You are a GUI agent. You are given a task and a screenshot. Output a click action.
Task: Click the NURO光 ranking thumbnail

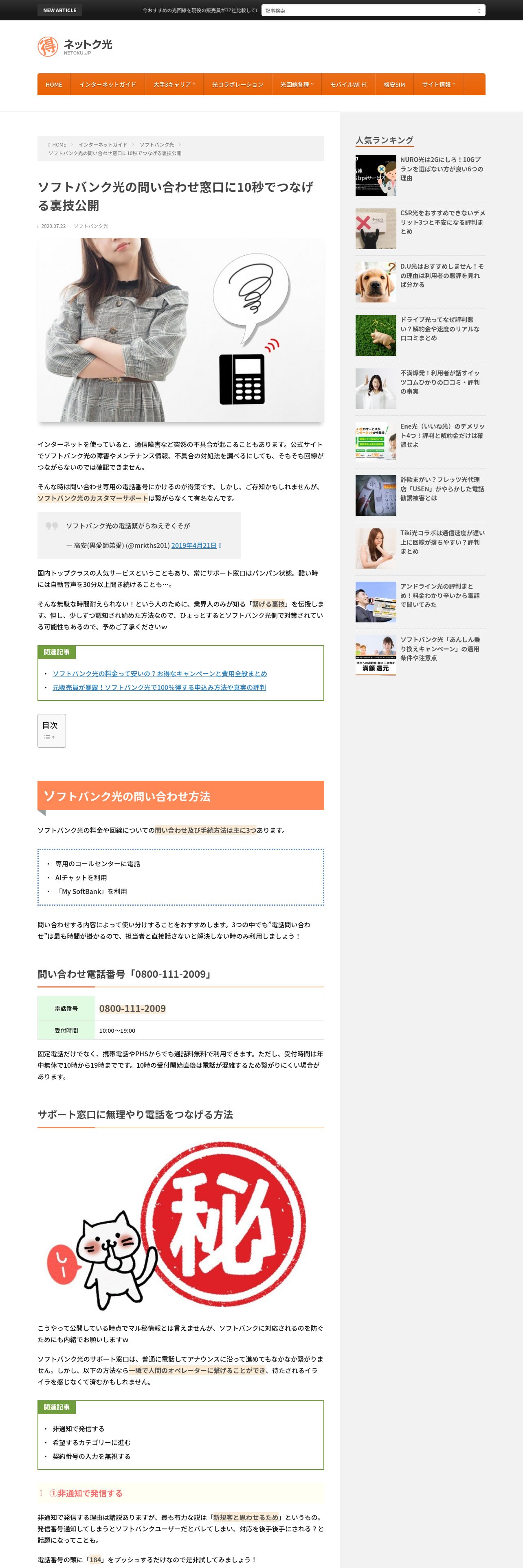[376, 176]
